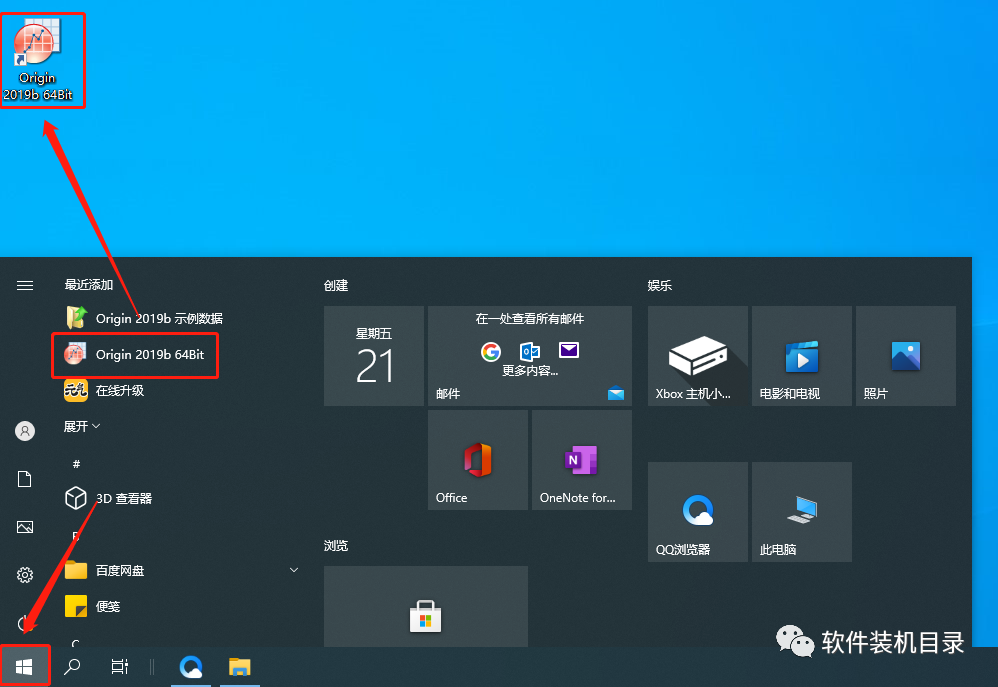The height and width of the screenshot is (687, 998).
Task: Open File Explorer from taskbar
Action: (240, 667)
